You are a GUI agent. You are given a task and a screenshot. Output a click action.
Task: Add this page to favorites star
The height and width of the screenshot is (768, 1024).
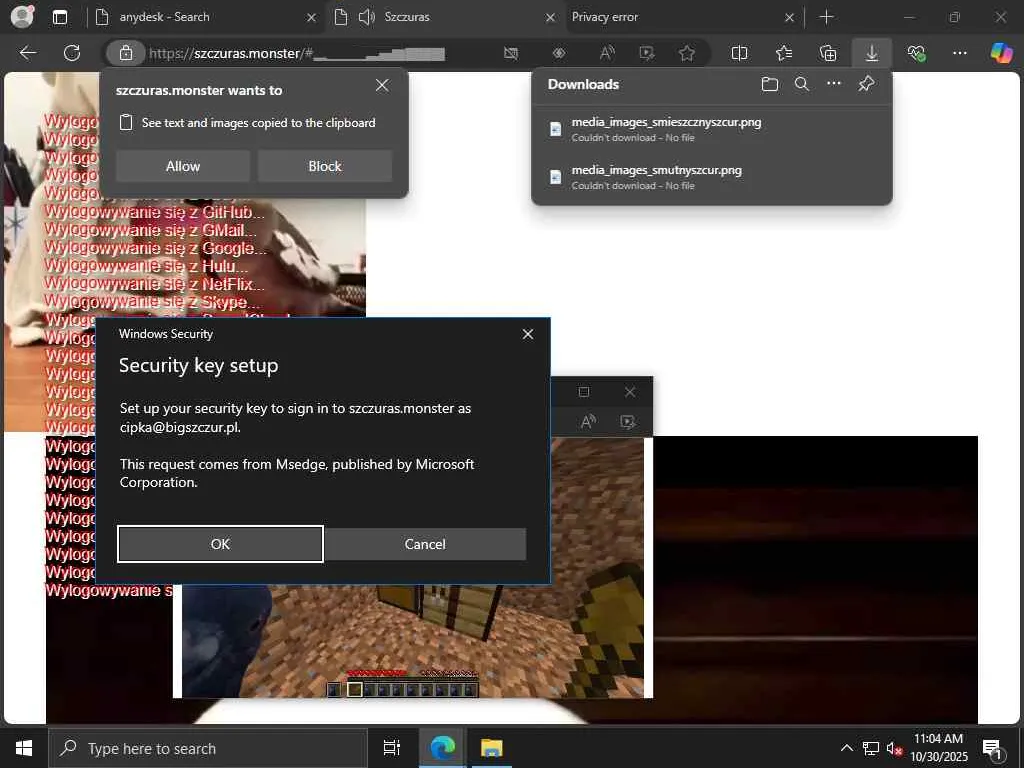686,53
